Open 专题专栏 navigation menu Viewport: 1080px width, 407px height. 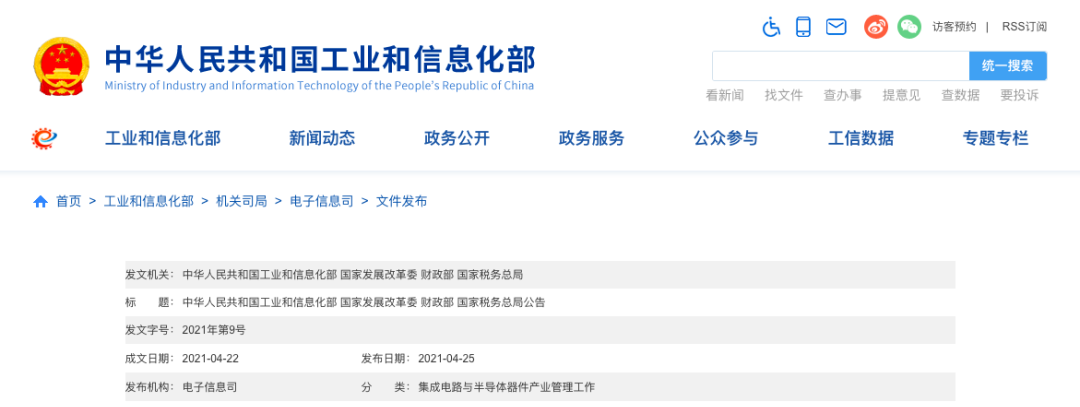click(x=995, y=138)
